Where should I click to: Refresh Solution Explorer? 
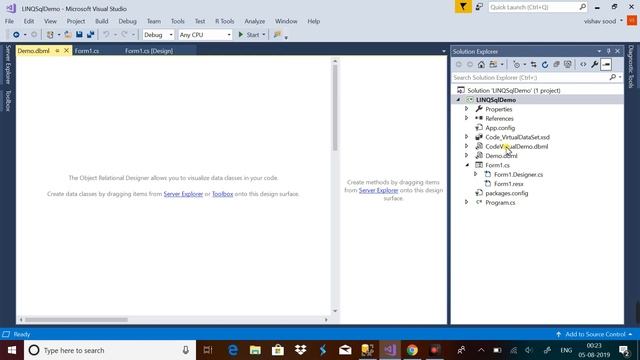(545, 64)
